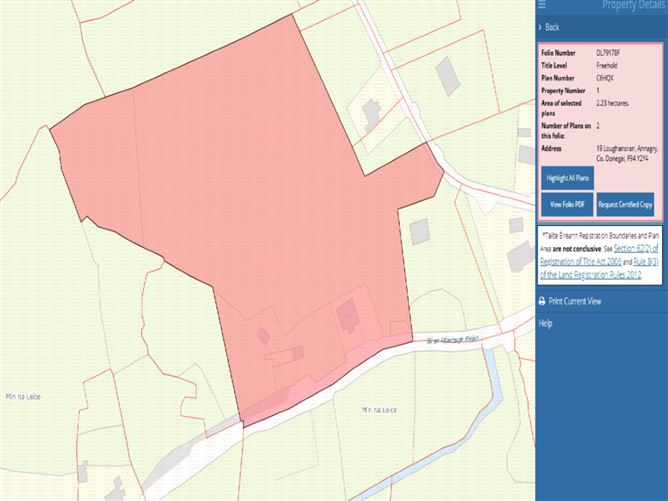Open the hamburger menu in the panel header
The image size is (668, 501).
point(542,5)
